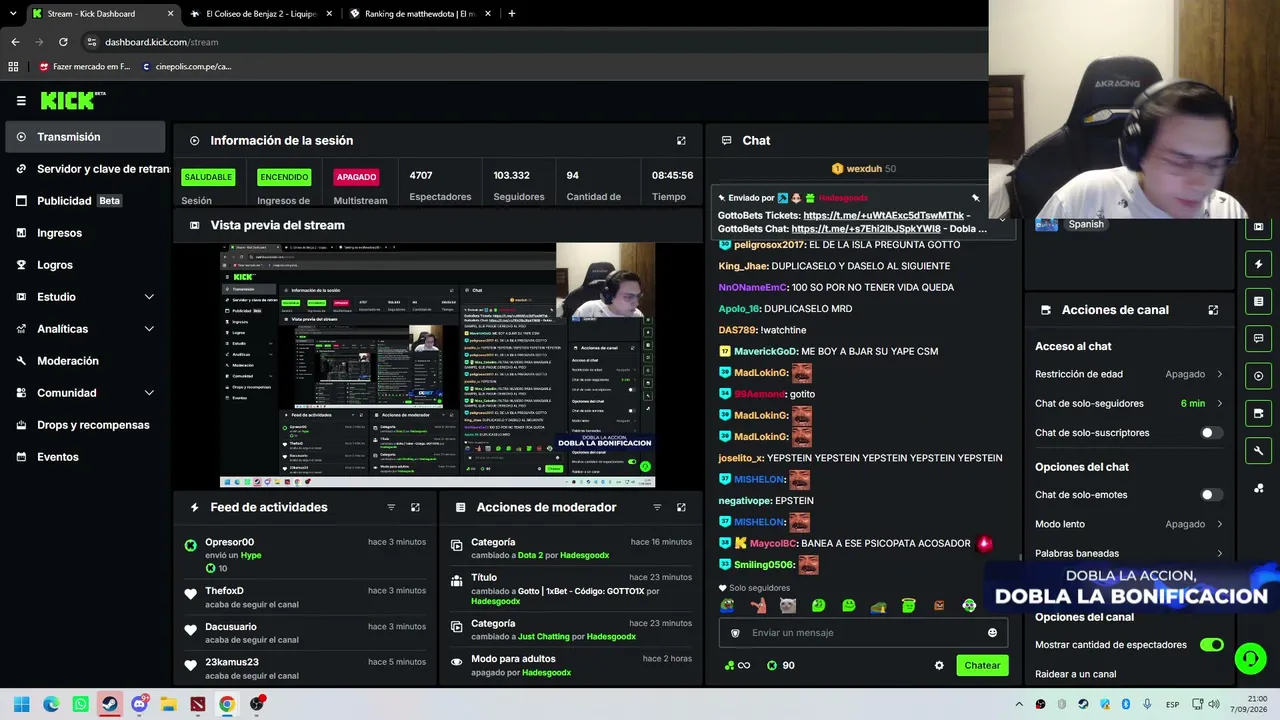Insert the cat face emote
Viewport: 1280px width, 720px height.
(788, 605)
